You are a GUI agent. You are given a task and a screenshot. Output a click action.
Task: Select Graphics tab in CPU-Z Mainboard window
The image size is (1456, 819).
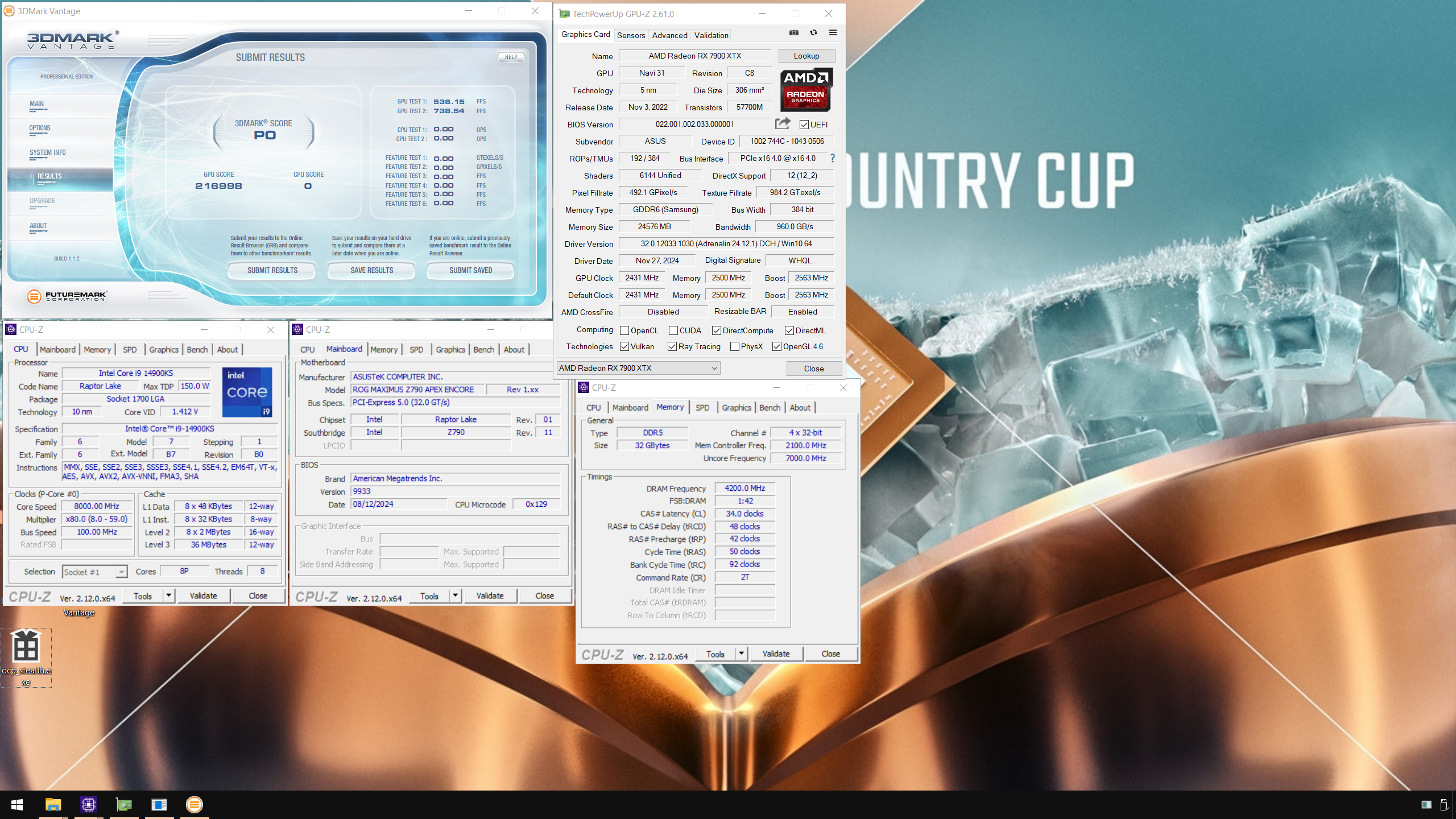(x=450, y=349)
